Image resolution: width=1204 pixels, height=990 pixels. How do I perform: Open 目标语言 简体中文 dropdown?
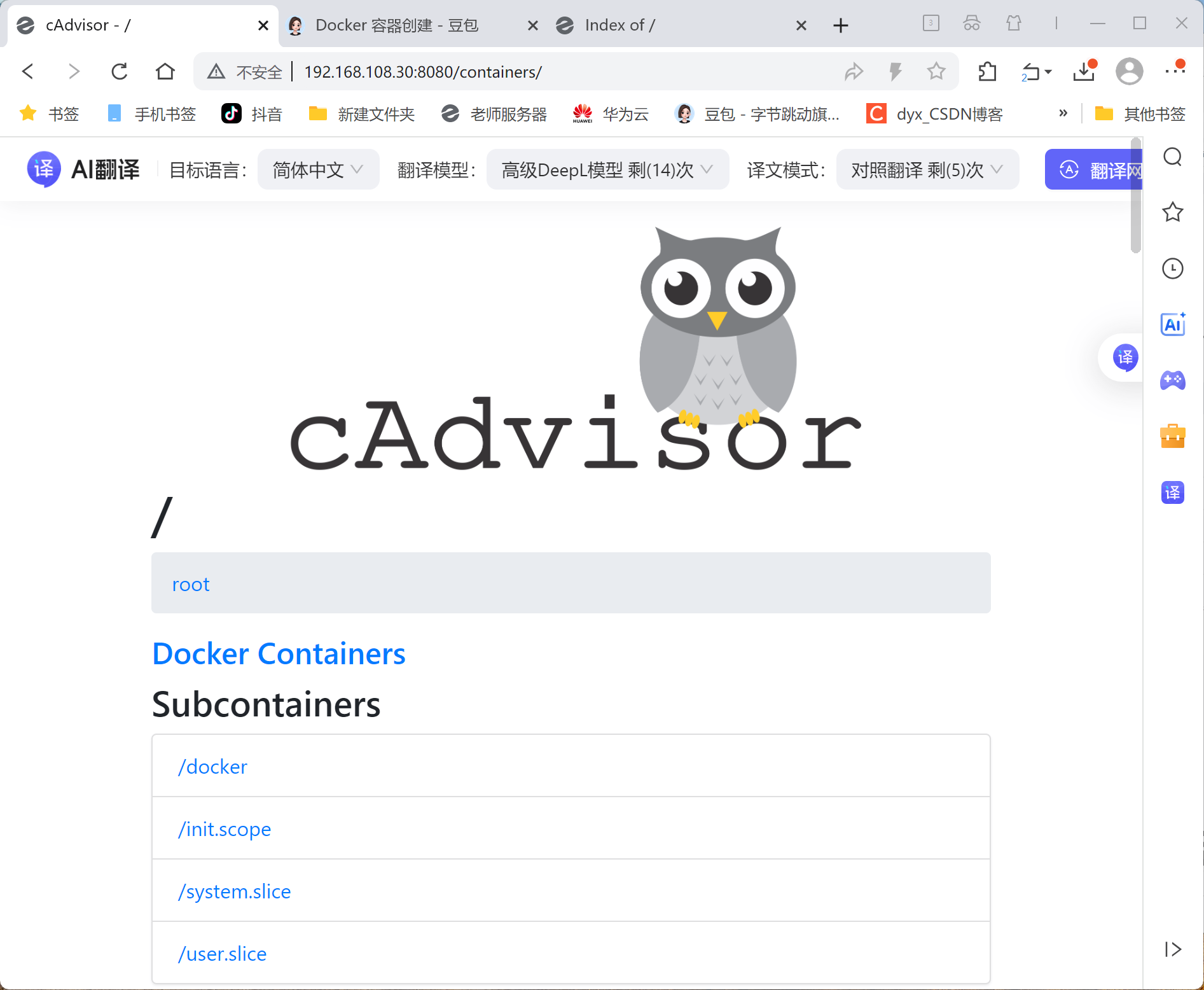[x=318, y=170]
